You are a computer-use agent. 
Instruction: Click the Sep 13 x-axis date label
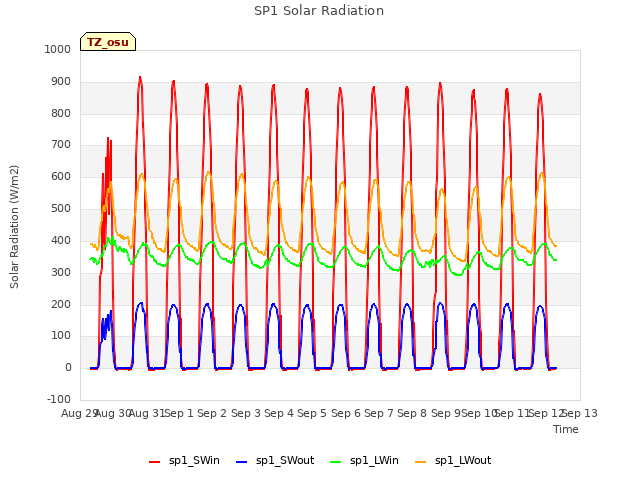coord(580,413)
